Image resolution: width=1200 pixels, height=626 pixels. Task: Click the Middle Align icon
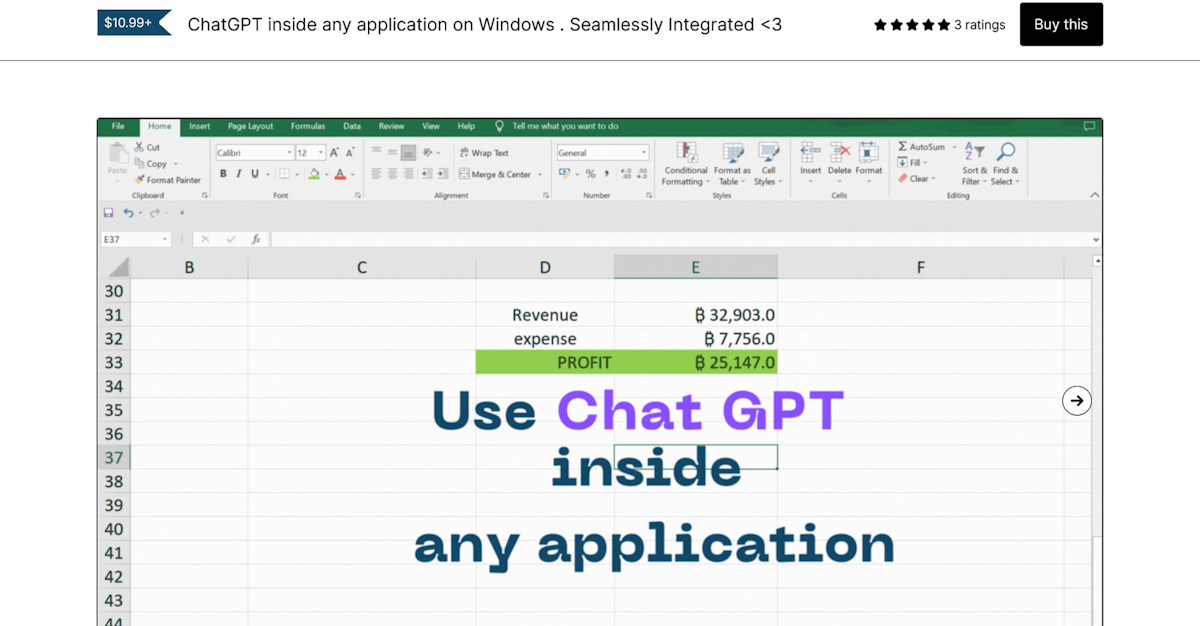(x=392, y=153)
